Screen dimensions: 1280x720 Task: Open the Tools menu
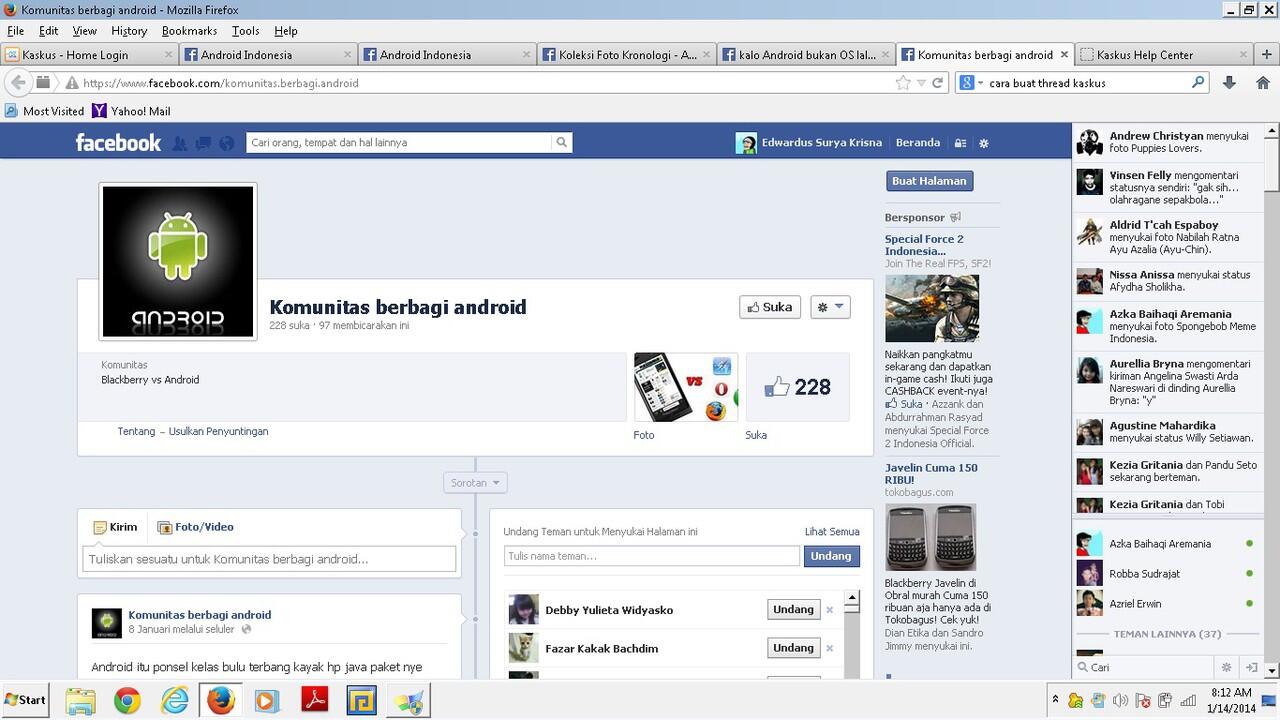pyautogui.click(x=245, y=31)
